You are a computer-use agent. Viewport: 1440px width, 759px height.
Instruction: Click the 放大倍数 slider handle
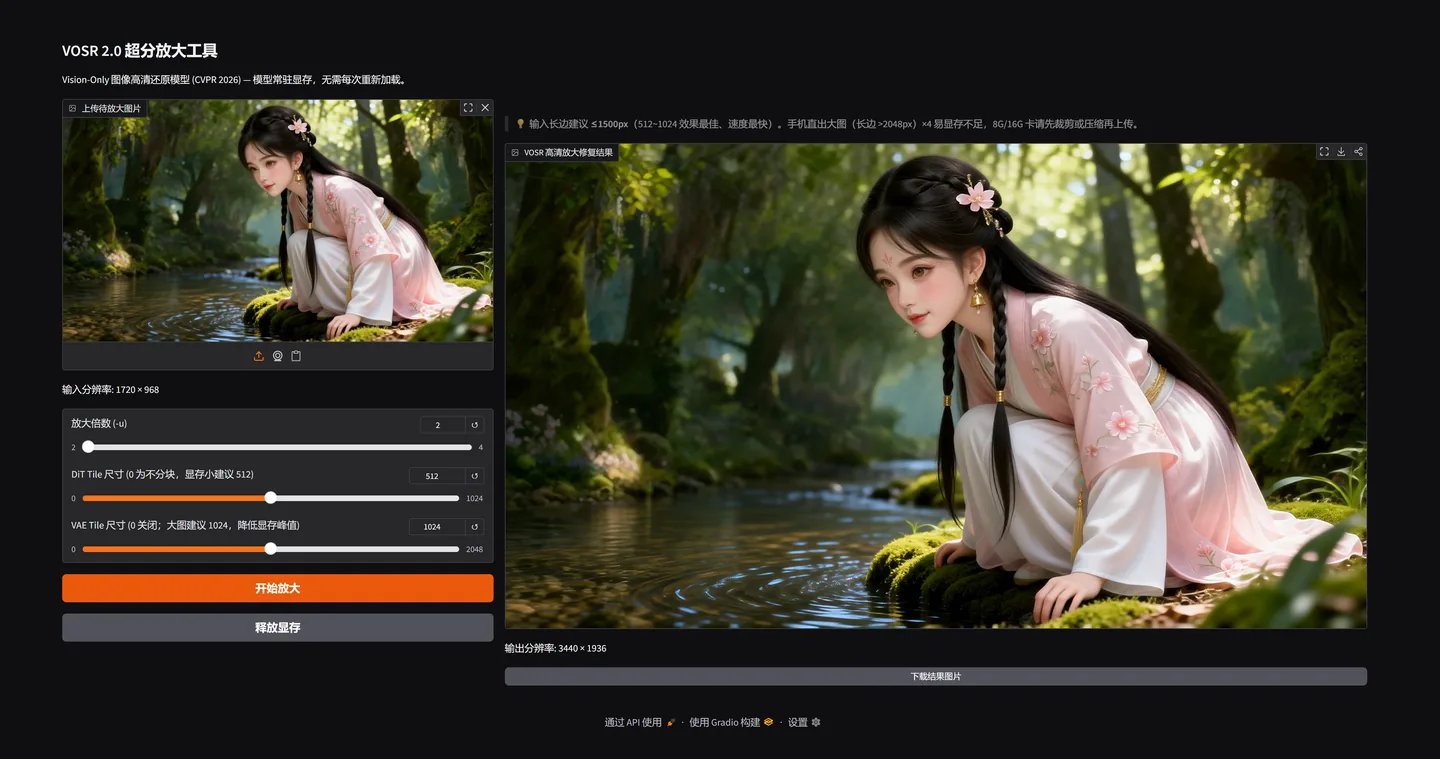[88, 447]
